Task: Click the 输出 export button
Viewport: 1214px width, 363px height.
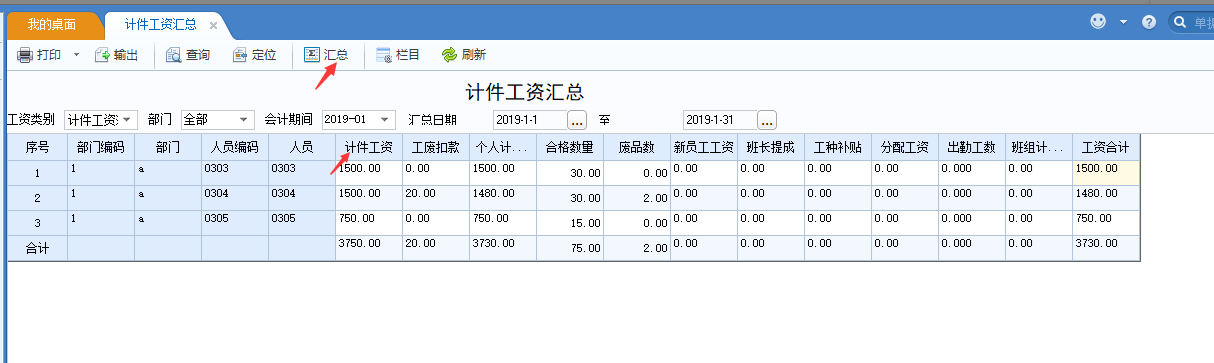Action: point(116,55)
